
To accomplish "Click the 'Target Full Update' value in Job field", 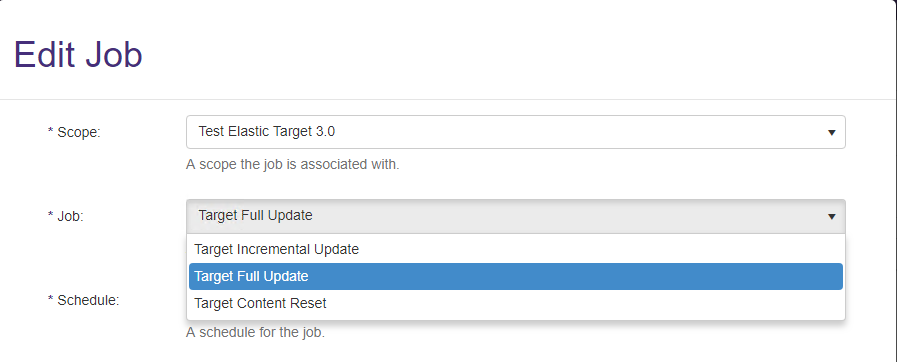I will tap(255, 216).
